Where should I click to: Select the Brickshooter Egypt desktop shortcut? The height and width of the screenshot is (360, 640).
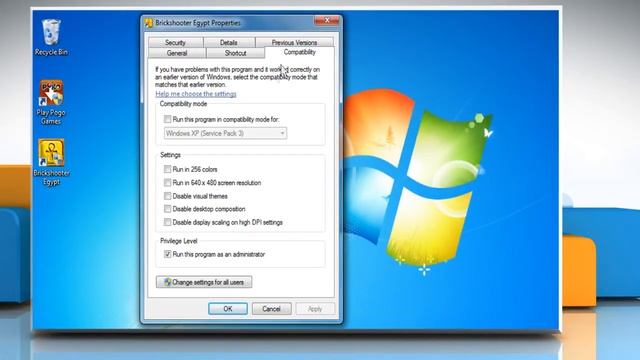pos(51,162)
